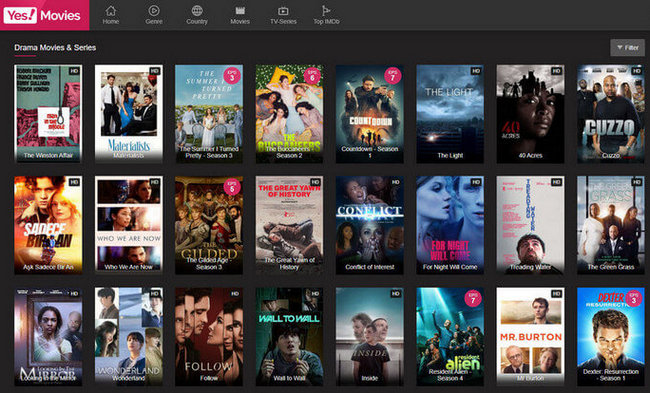Click the Drama Movies & Series heading
Viewport: 650px width, 393px height.
(x=55, y=48)
